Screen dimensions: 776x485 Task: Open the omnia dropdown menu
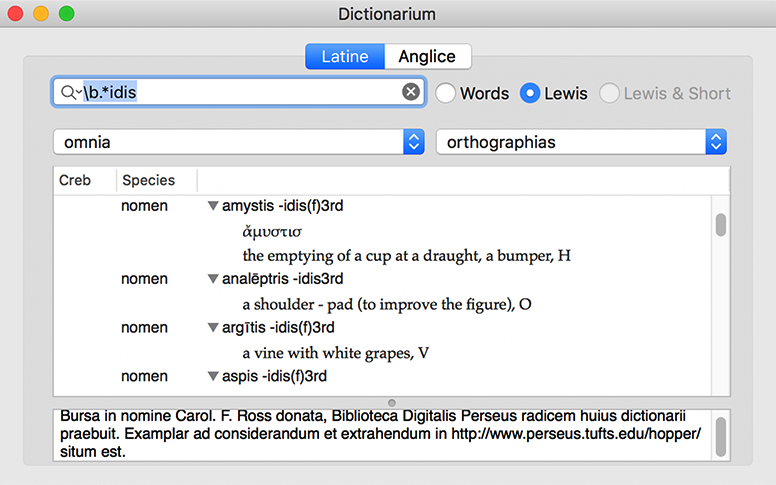239,142
